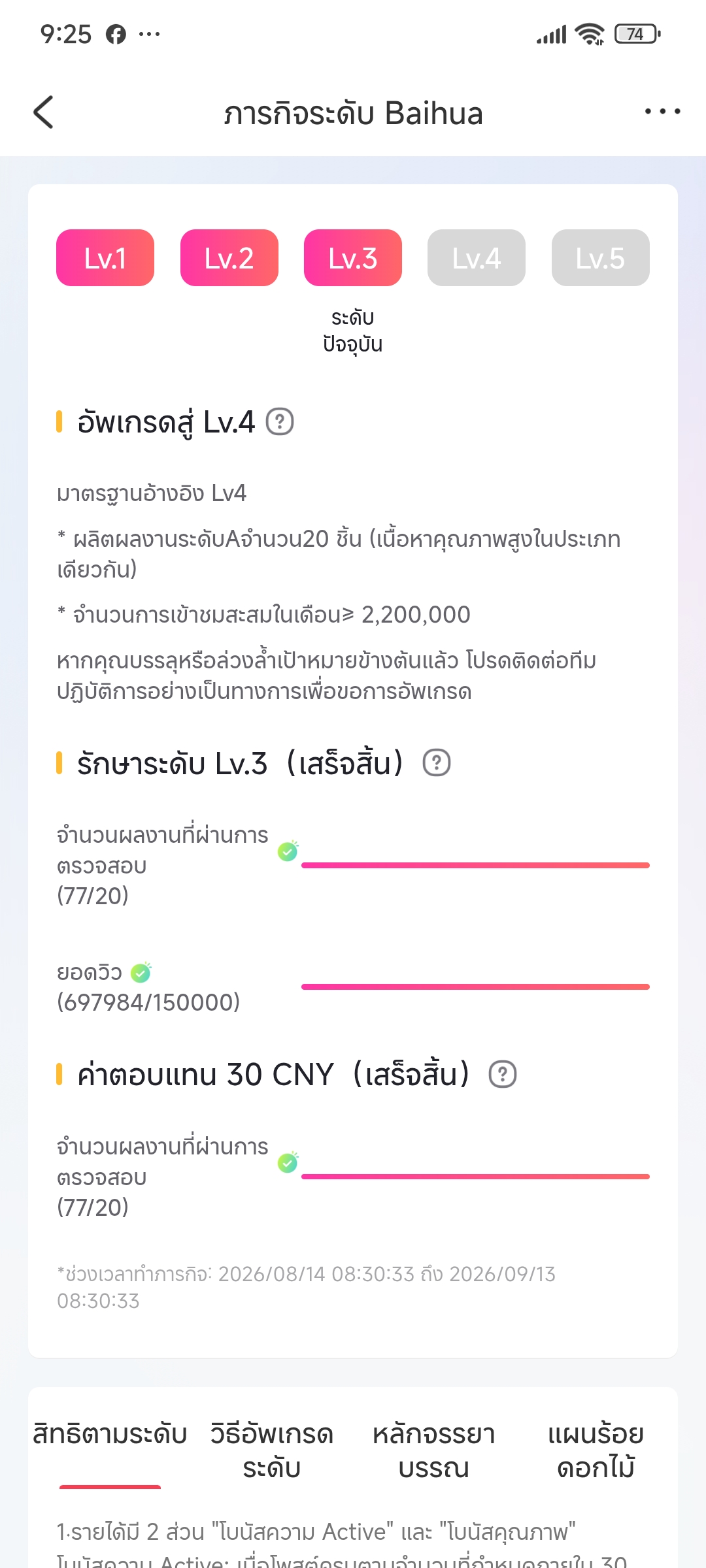This screenshot has height=1568, width=706.
Task: Tap the page title ภารกิจระดับ Baihua
Action: click(353, 113)
